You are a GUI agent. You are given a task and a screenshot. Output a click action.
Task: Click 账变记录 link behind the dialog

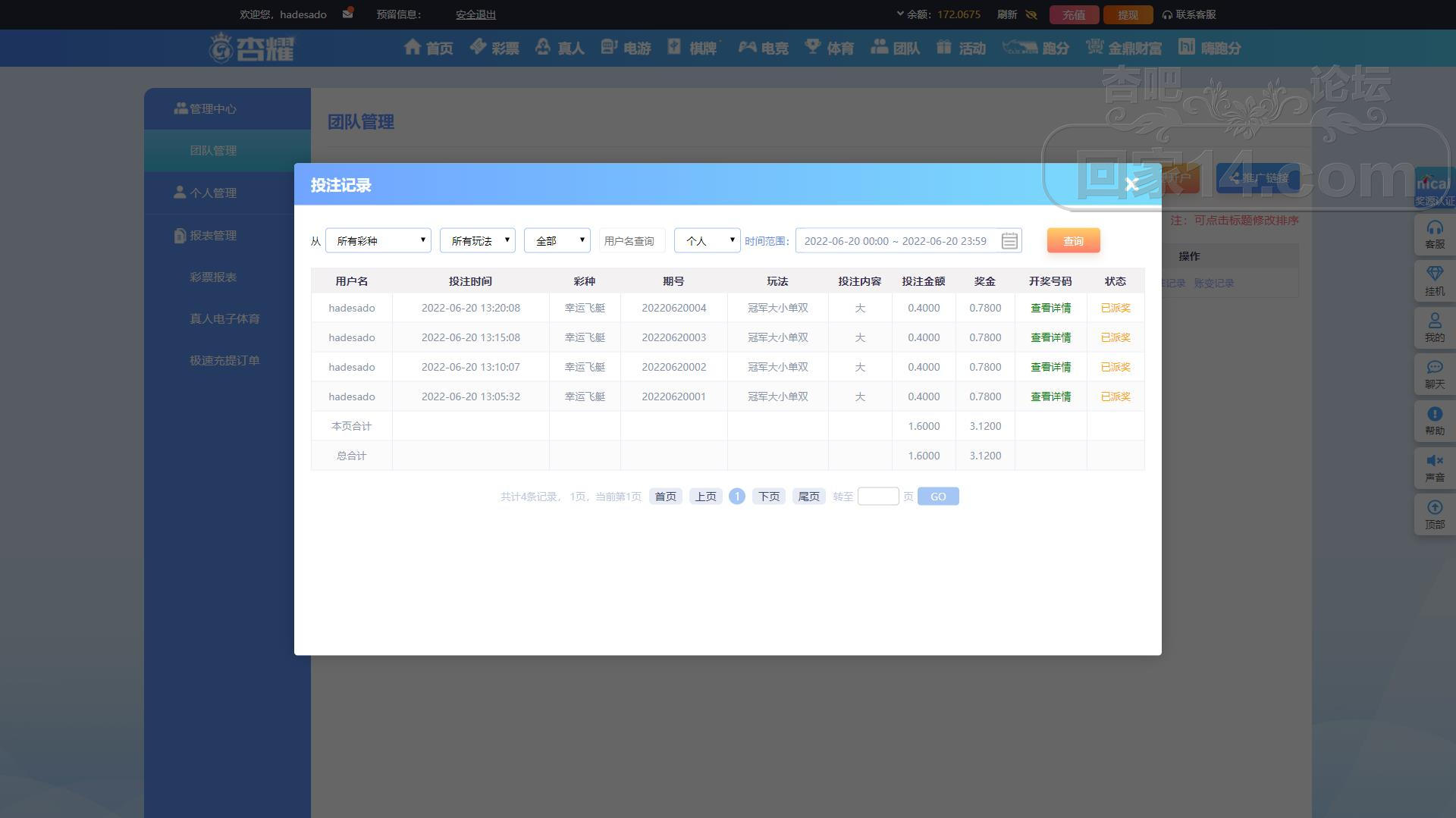tap(1213, 283)
